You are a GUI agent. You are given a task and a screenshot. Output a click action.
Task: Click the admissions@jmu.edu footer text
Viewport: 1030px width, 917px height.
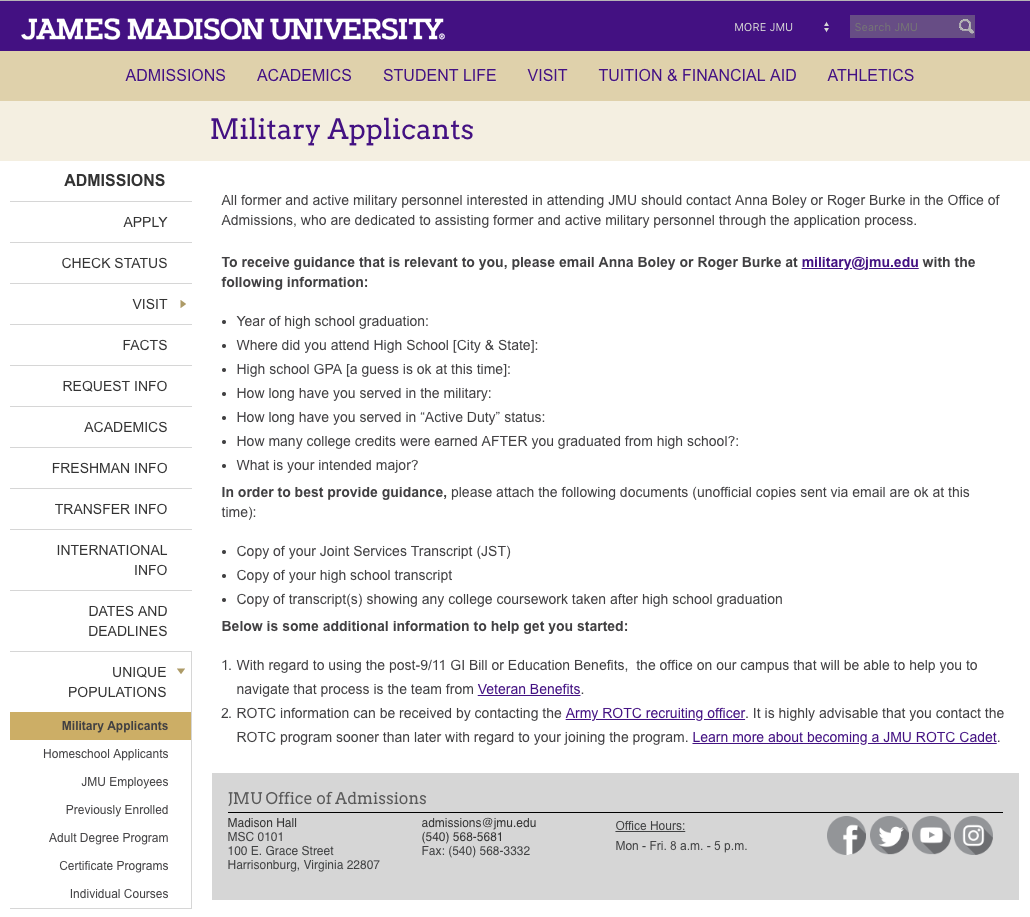pyautogui.click(x=479, y=823)
